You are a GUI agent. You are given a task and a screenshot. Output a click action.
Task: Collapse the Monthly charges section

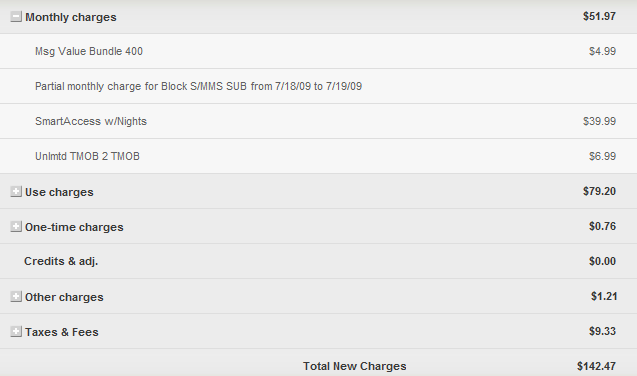point(16,17)
